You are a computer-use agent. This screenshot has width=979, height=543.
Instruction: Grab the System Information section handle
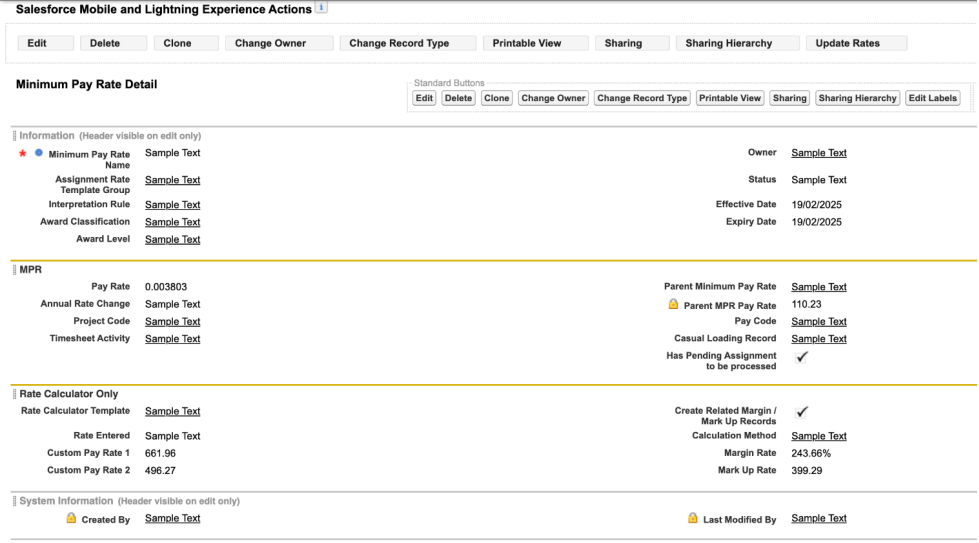point(14,501)
